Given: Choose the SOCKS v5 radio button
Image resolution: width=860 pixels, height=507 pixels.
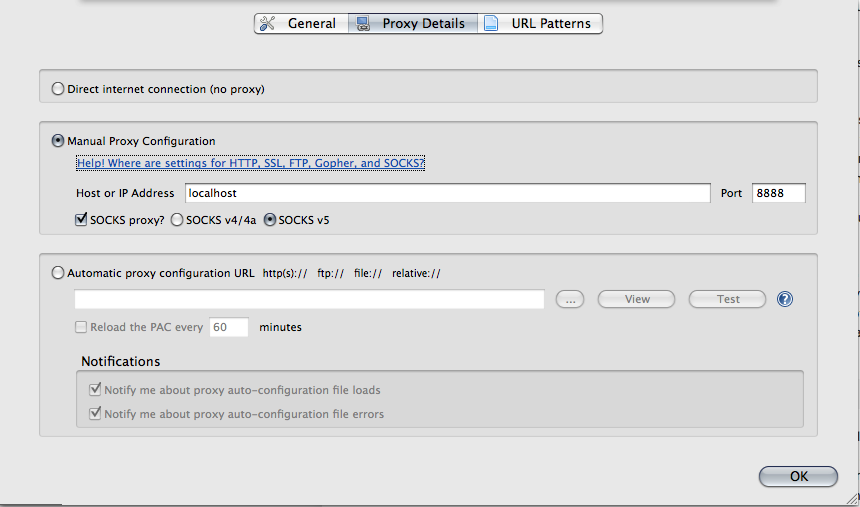Looking at the screenshot, I should pyautogui.click(x=270, y=220).
